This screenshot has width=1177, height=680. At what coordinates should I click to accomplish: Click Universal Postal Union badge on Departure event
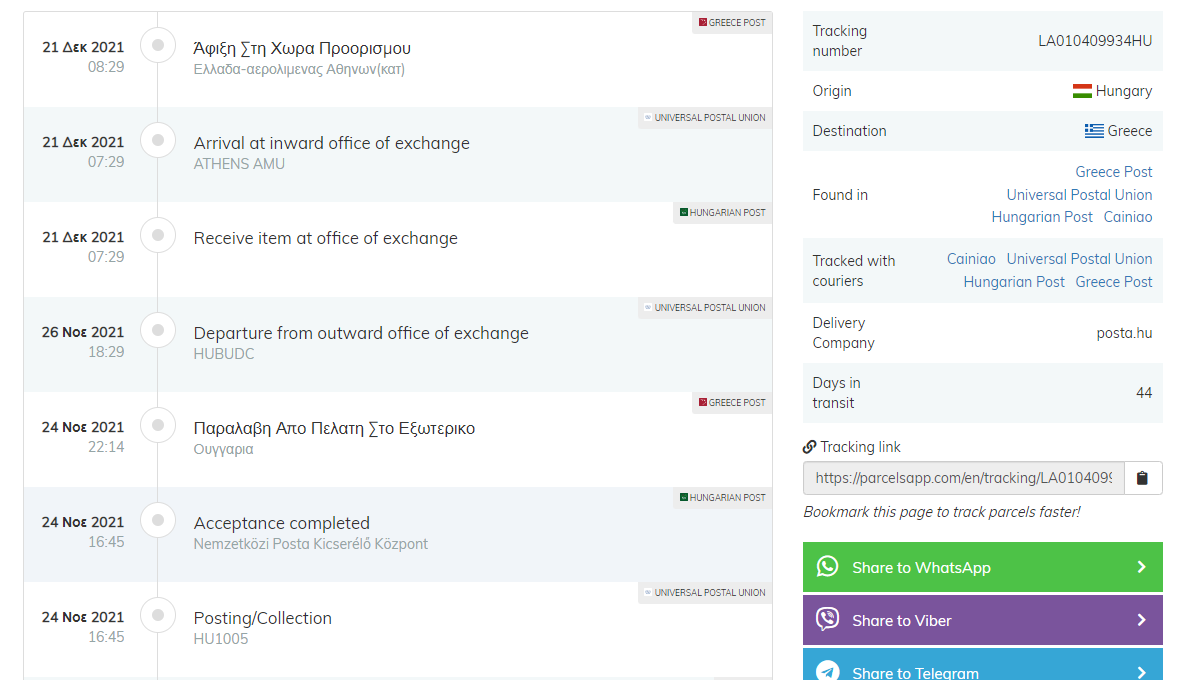705,308
